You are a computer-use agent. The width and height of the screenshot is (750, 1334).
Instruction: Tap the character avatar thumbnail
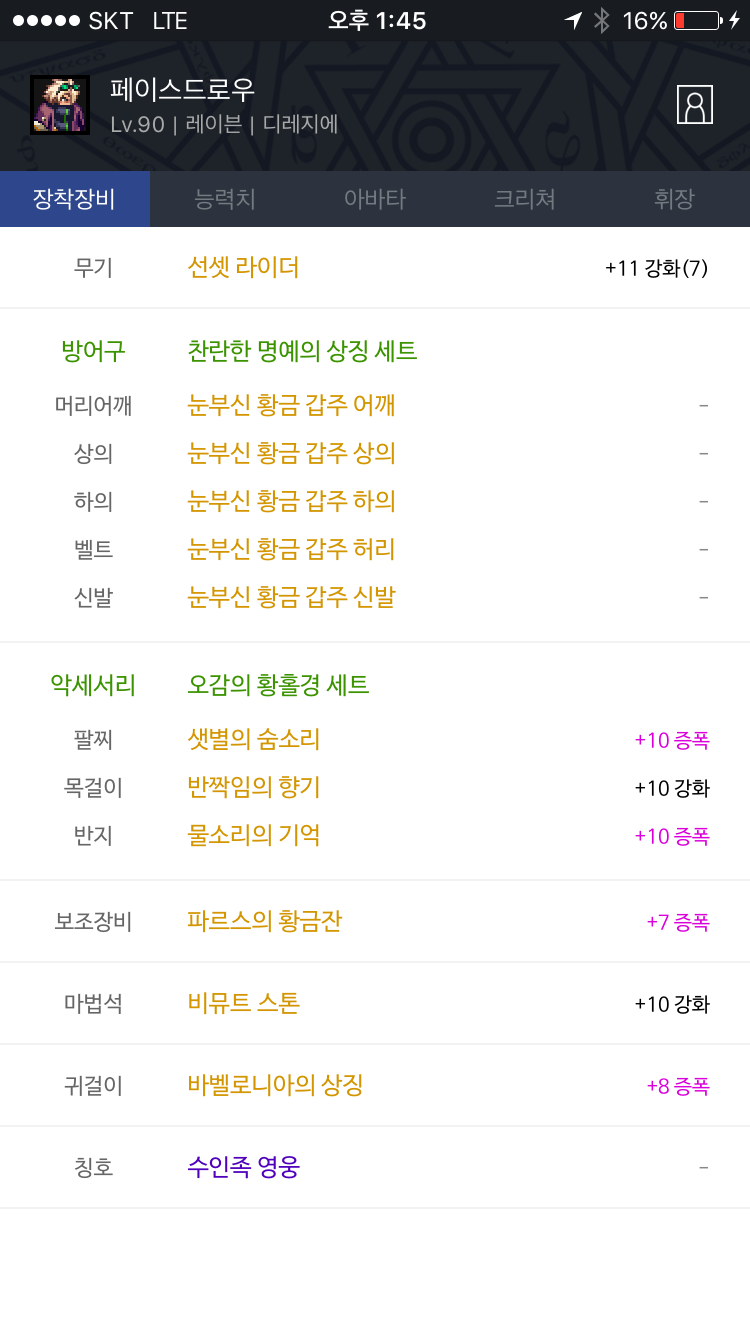(x=60, y=105)
